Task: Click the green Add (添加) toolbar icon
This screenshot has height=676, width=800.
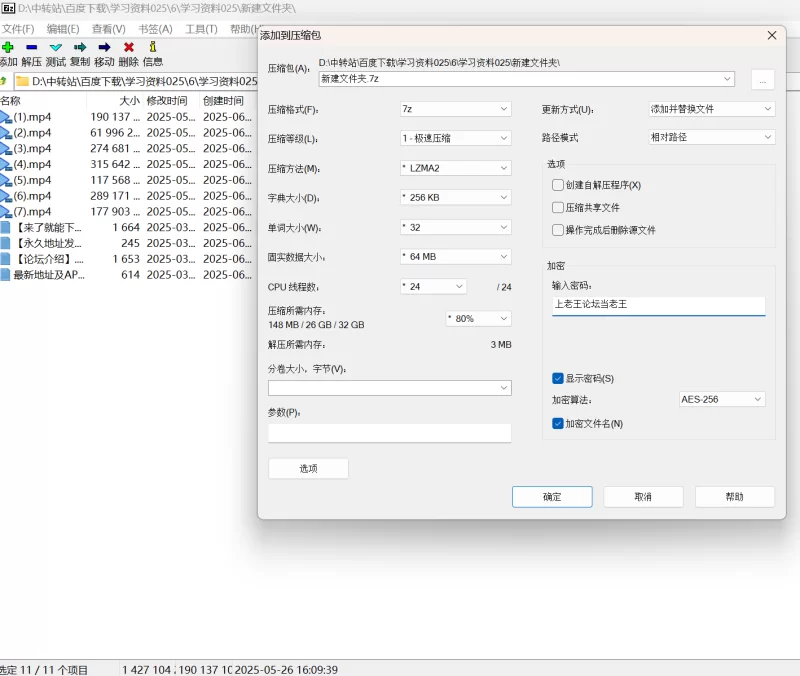Action: 8,47
